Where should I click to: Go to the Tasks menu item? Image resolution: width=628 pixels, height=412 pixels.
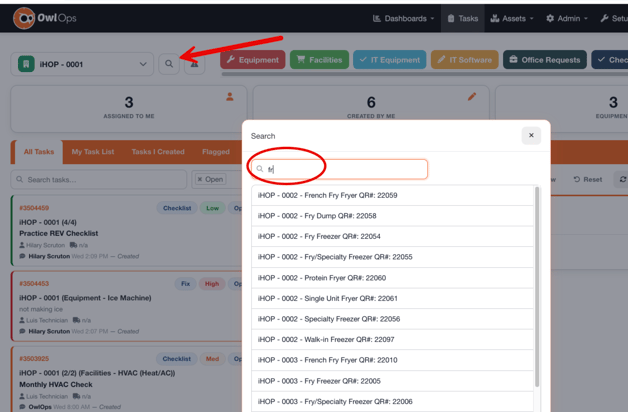463,18
